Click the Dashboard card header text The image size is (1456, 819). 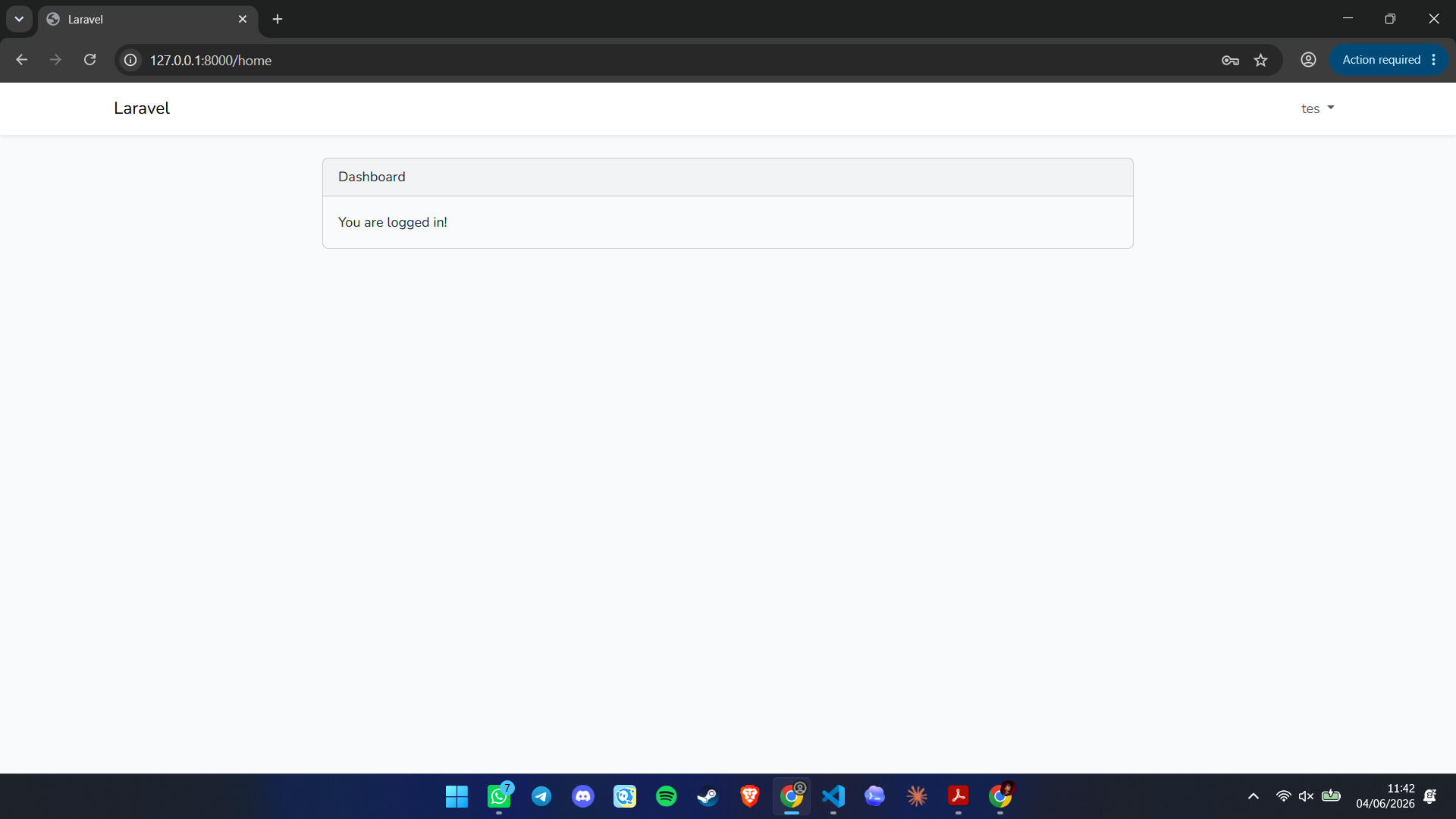pos(372,177)
